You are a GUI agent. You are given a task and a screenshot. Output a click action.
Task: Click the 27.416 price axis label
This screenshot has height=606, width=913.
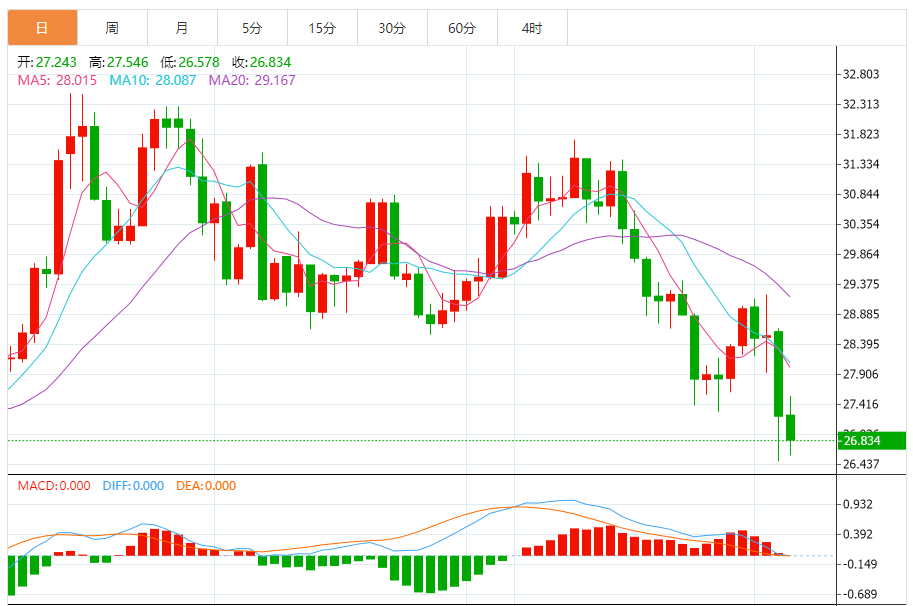pyautogui.click(x=861, y=404)
